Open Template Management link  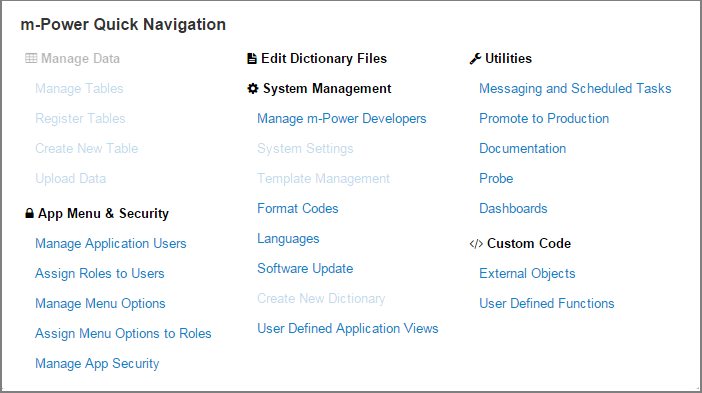(x=323, y=179)
